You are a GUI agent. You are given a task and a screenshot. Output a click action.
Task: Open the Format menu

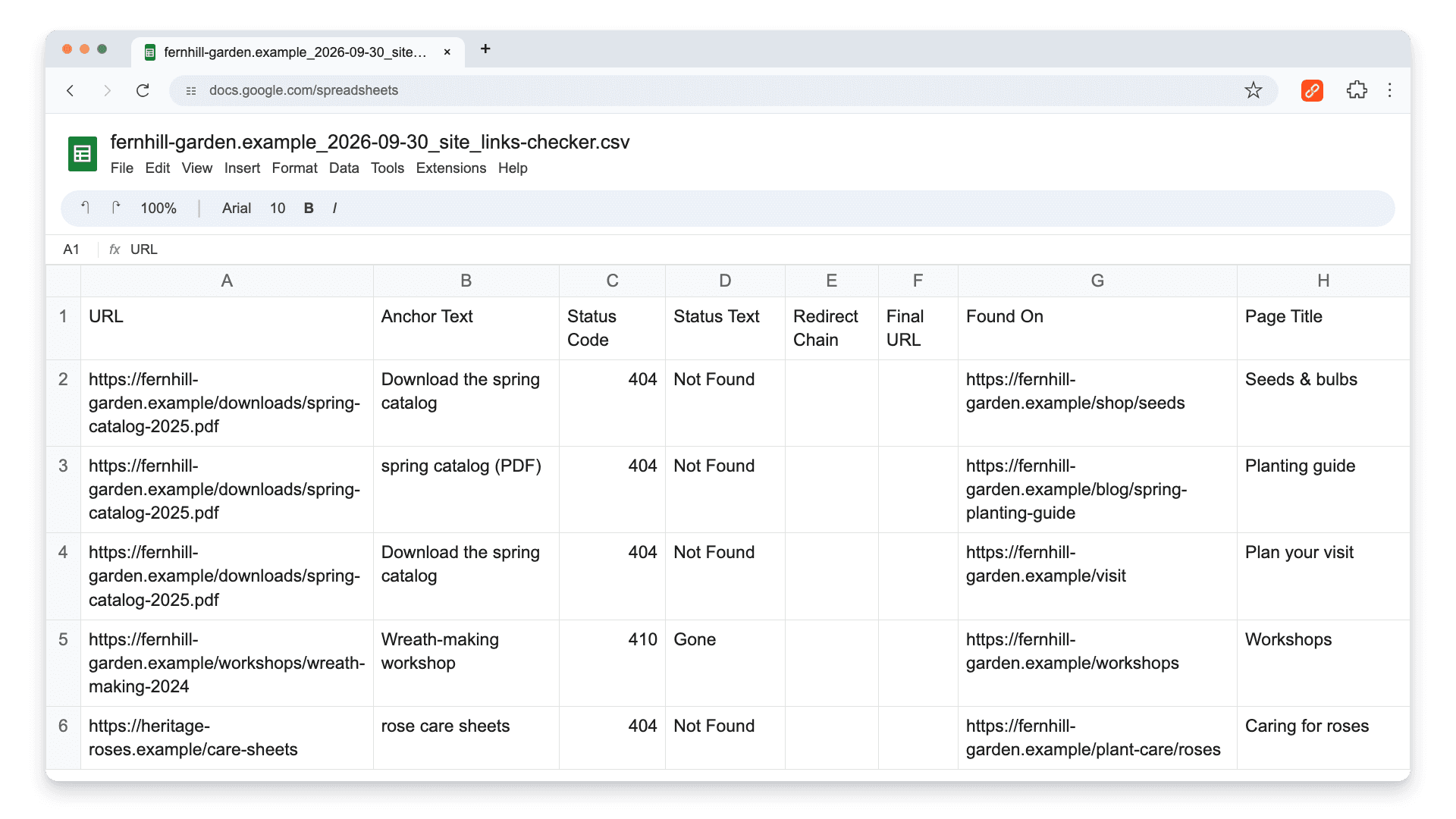(x=294, y=168)
